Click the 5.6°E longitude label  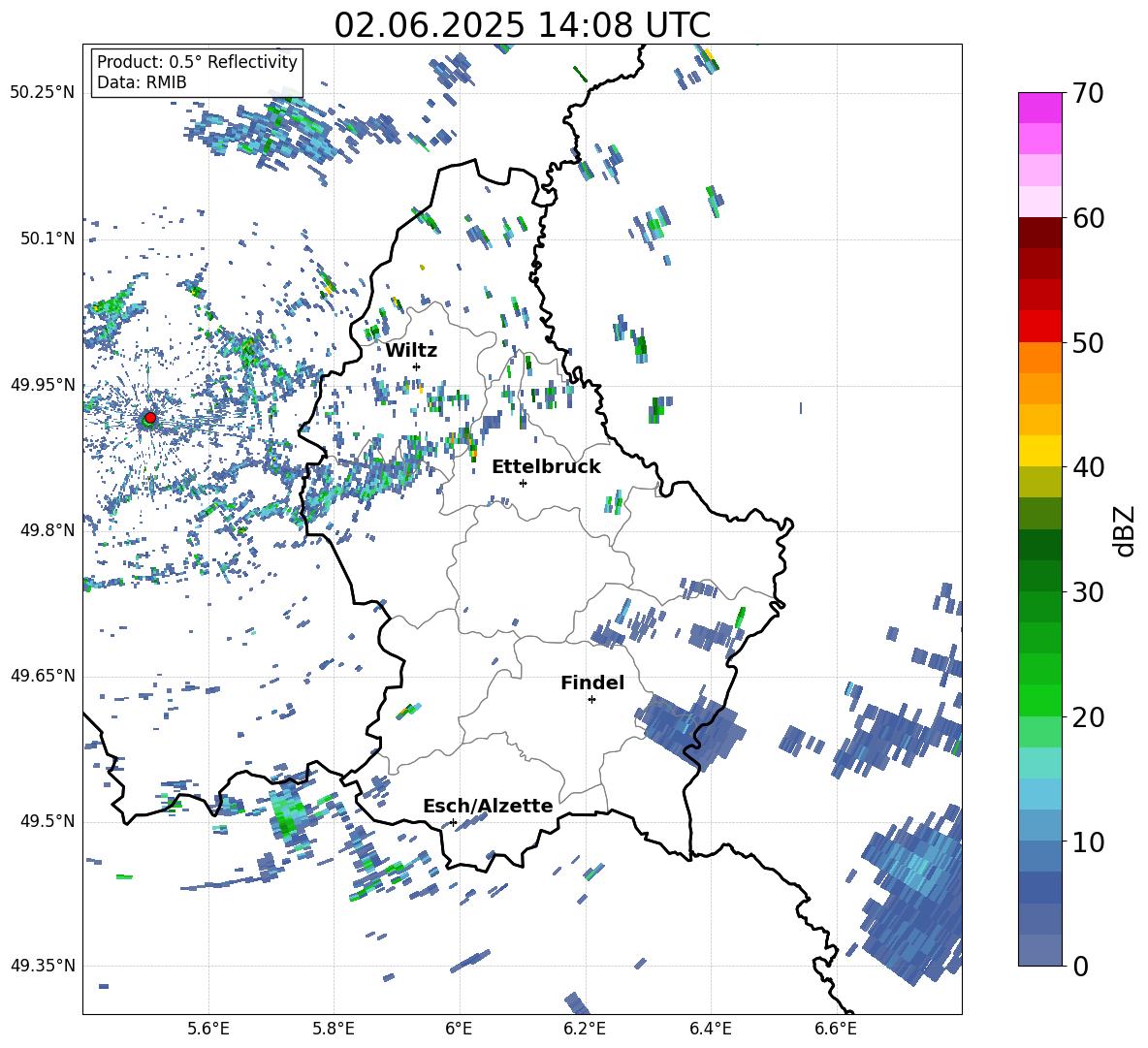(x=208, y=1029)
